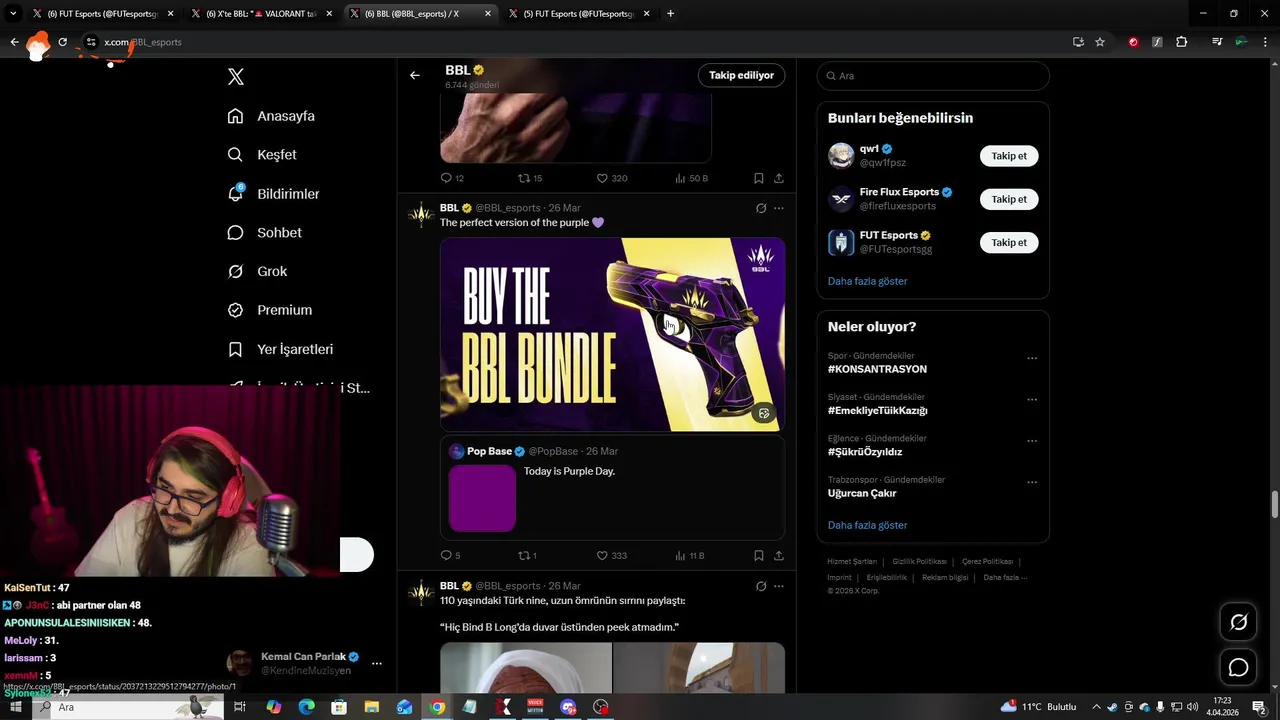The height and width of the screenshot is (720, 1280).
Task: Follow qw1 with Takip et
Action: [x=1009, y=156]
